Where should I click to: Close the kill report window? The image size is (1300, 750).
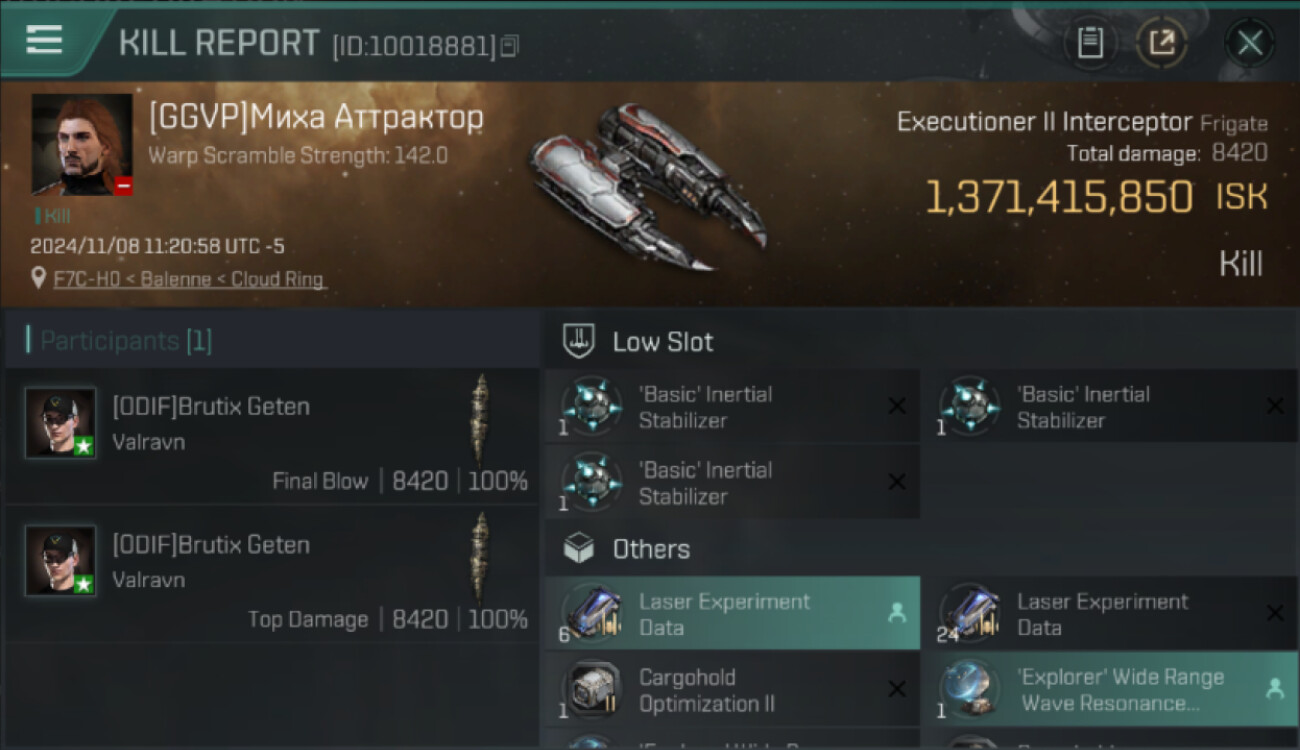pos(1249,43)
